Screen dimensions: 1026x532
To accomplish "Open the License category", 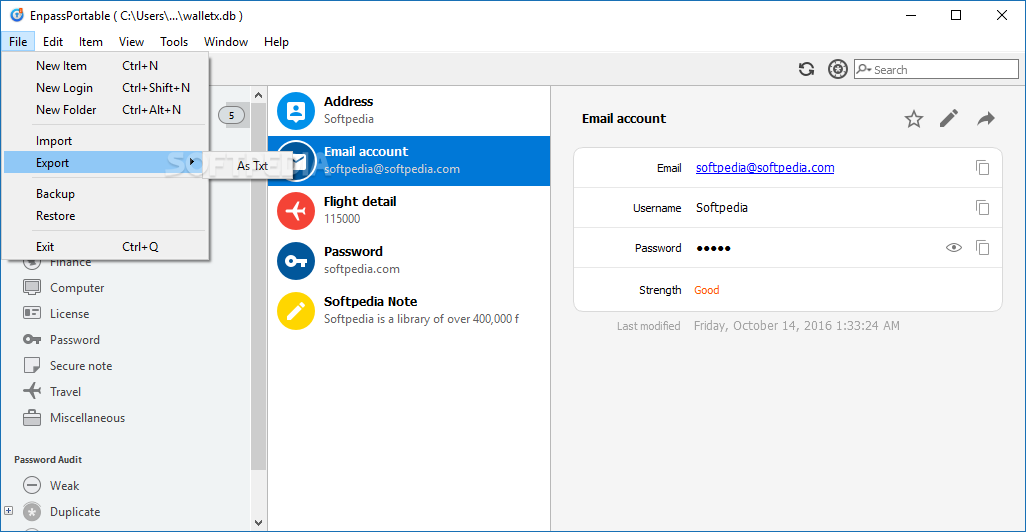I will 69,313.
